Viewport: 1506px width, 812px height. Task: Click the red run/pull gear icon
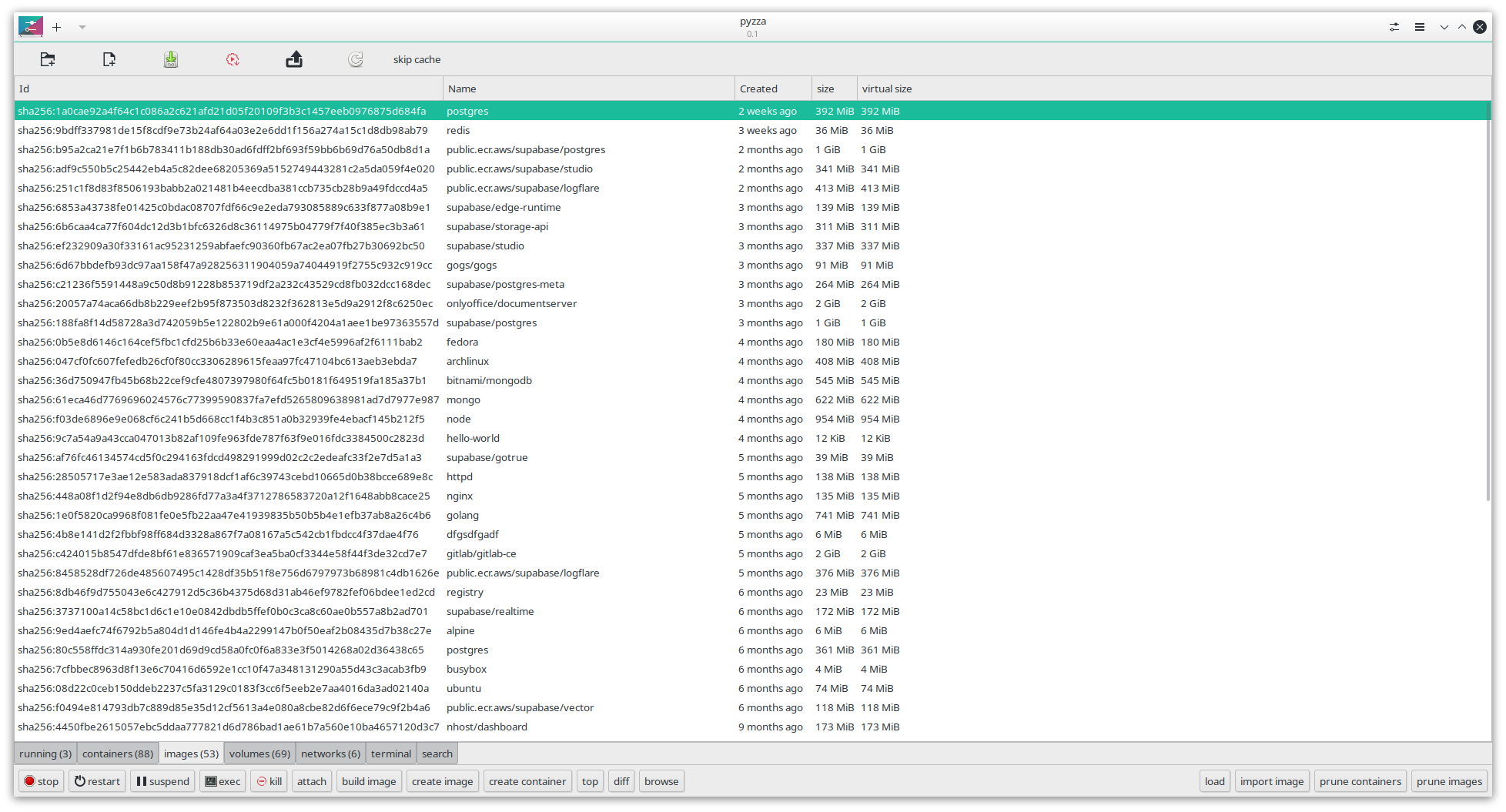[x=233, y=59]
